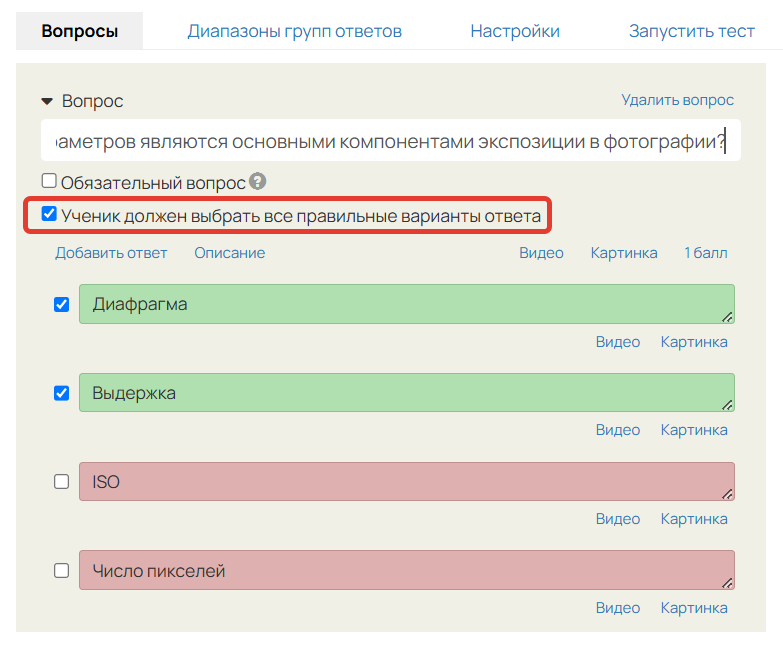The height and width of the screenshot is (645, 783).
Task: Add Видео to the Выдержка answer
Action: tap(618, 430)
